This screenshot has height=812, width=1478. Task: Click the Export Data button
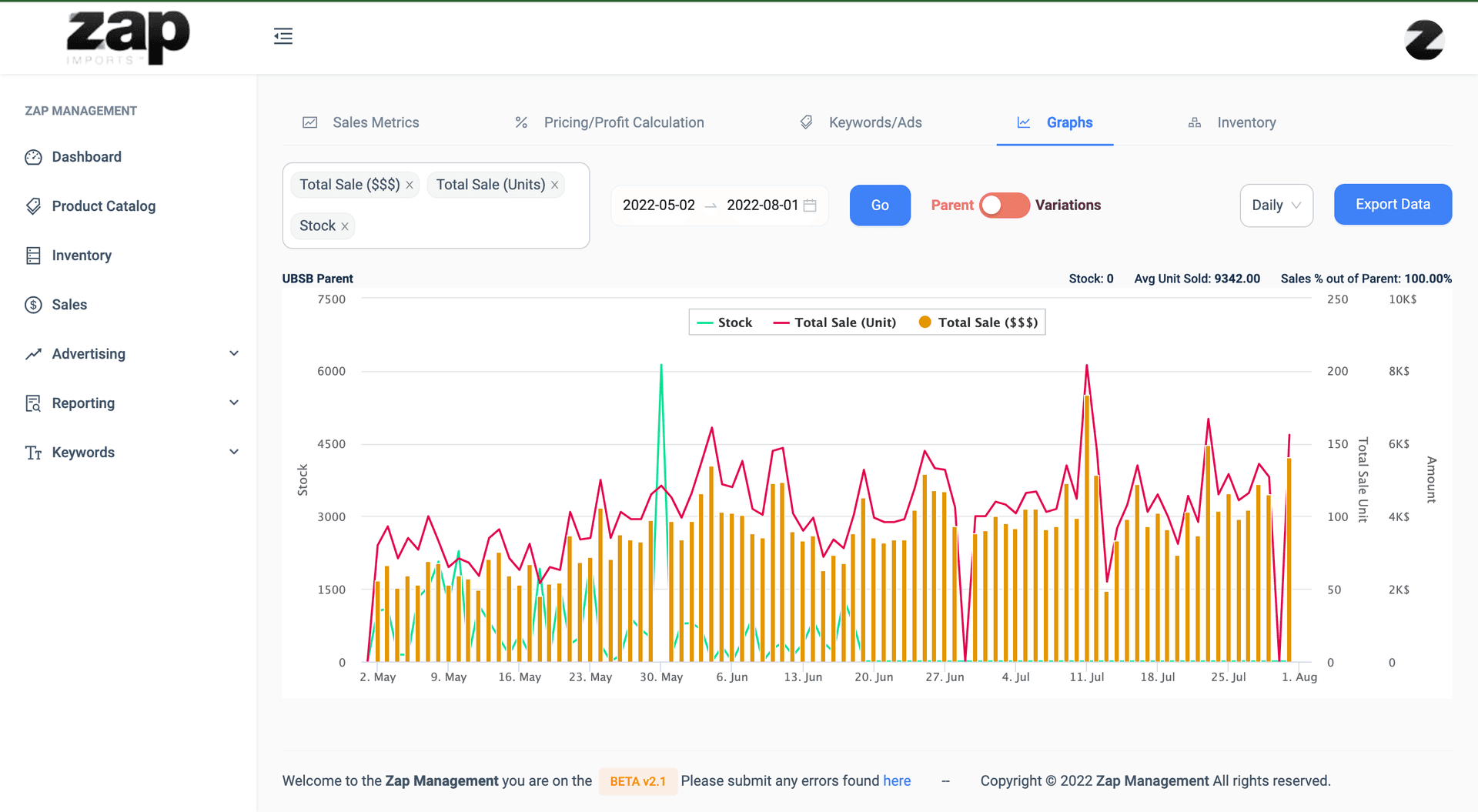[x=1393, y=205]
